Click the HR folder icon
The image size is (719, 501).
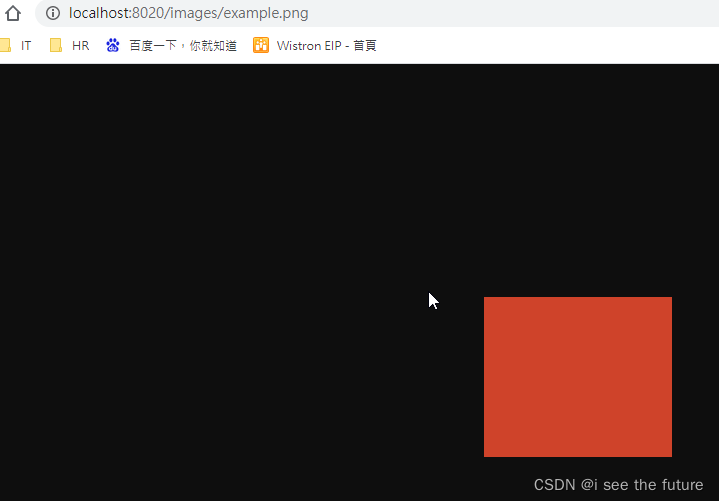pyautogui.click(x=56, y=45)
